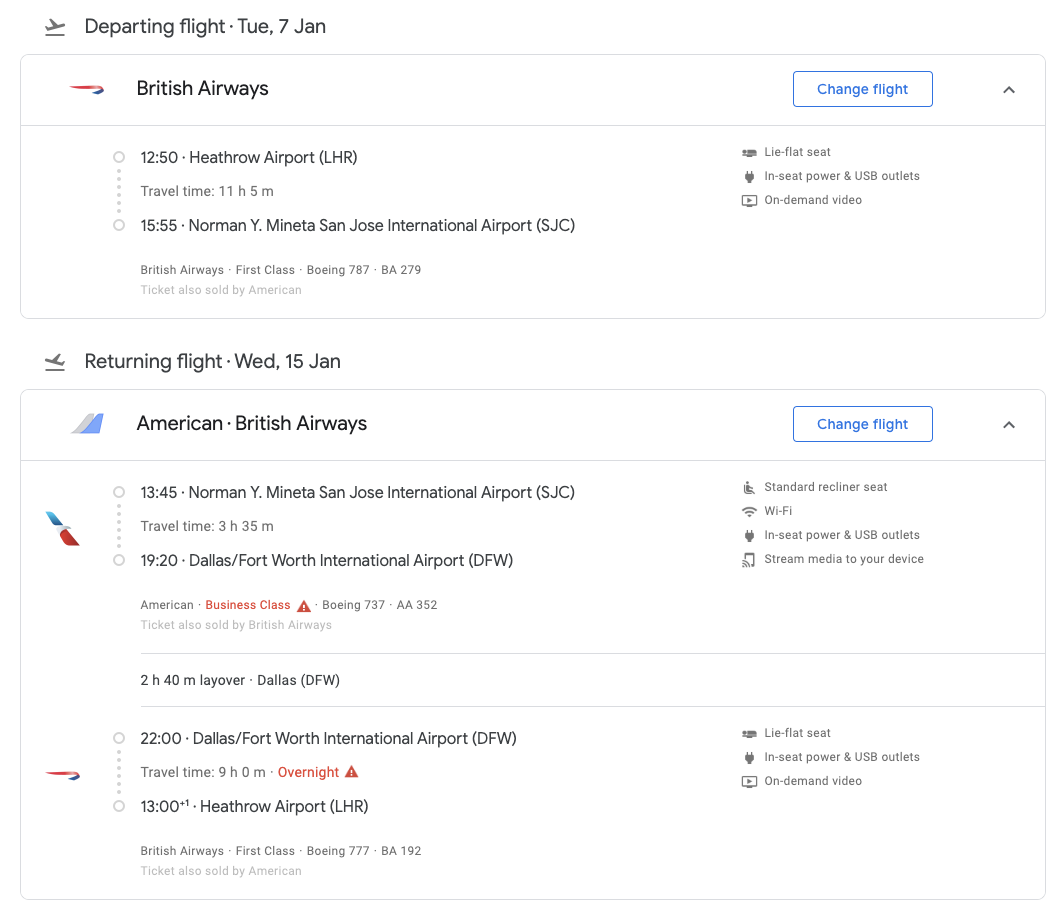Click the Overnight warning triangle icon
1060x907 pixels.
point(350,772)
